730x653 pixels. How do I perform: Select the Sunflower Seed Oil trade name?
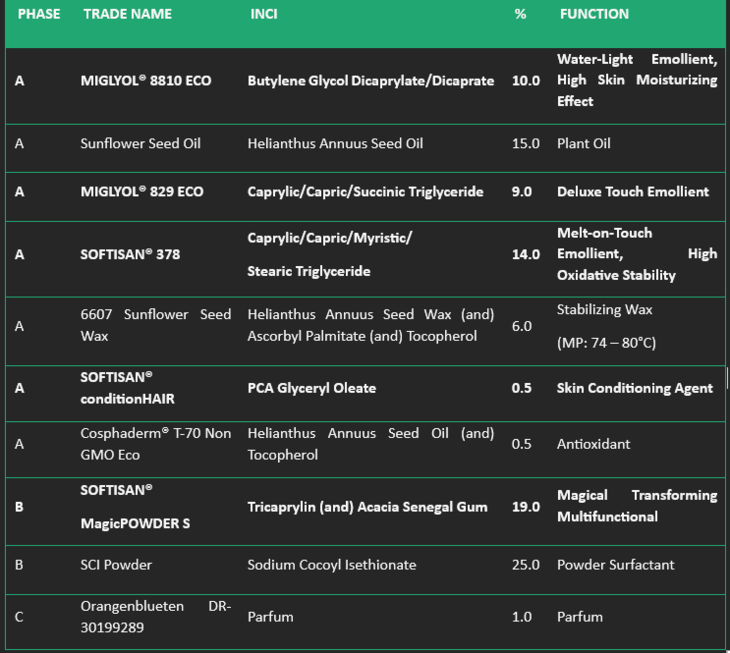[x=140, y=143]
